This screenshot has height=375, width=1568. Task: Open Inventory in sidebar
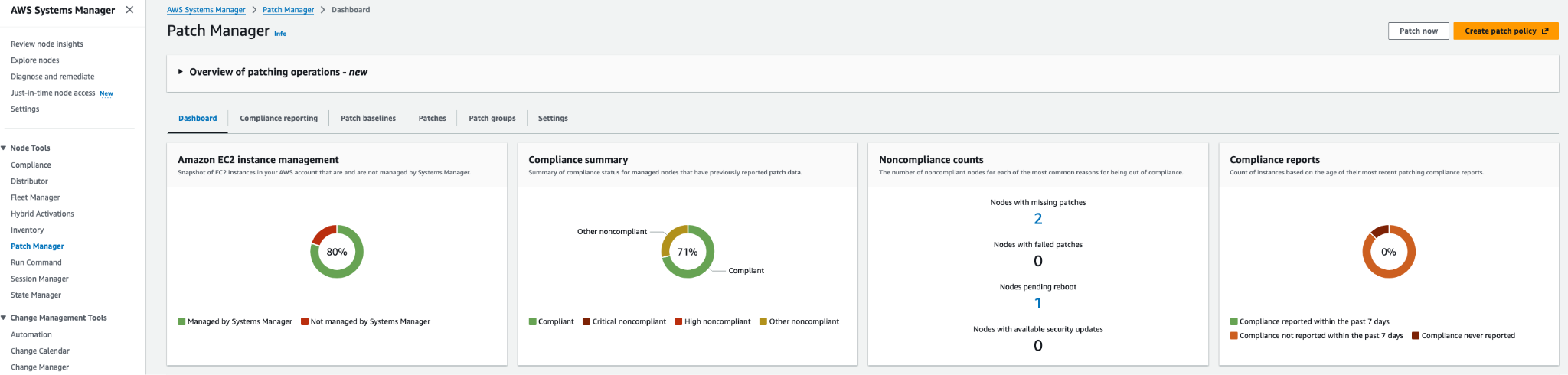[x=27, y=230]
